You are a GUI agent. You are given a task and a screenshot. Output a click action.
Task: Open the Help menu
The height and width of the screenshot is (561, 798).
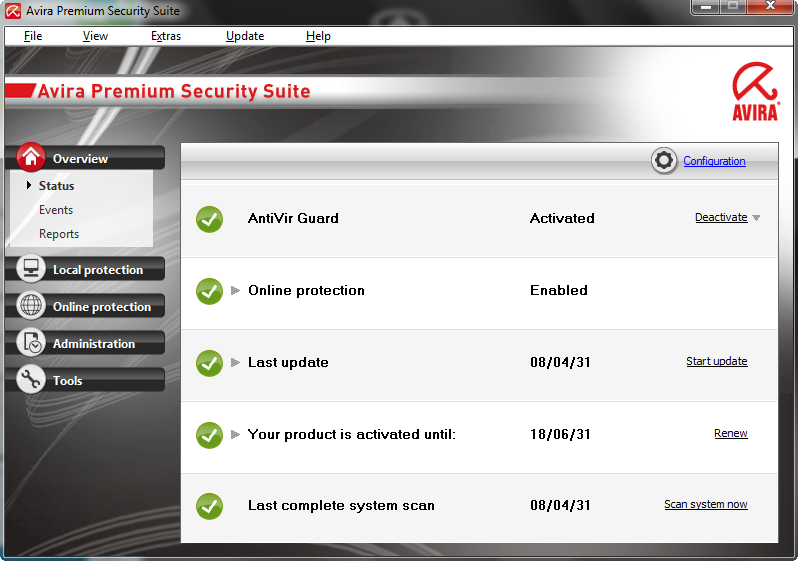318,36
